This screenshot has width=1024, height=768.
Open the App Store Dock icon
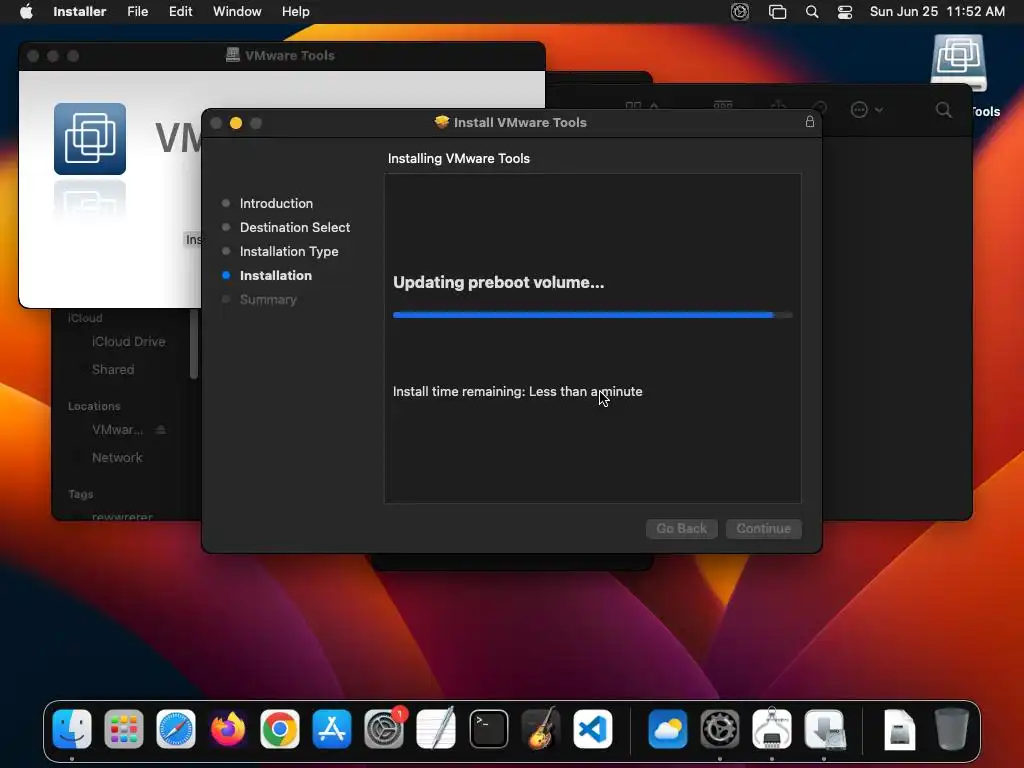click(332, 729)
